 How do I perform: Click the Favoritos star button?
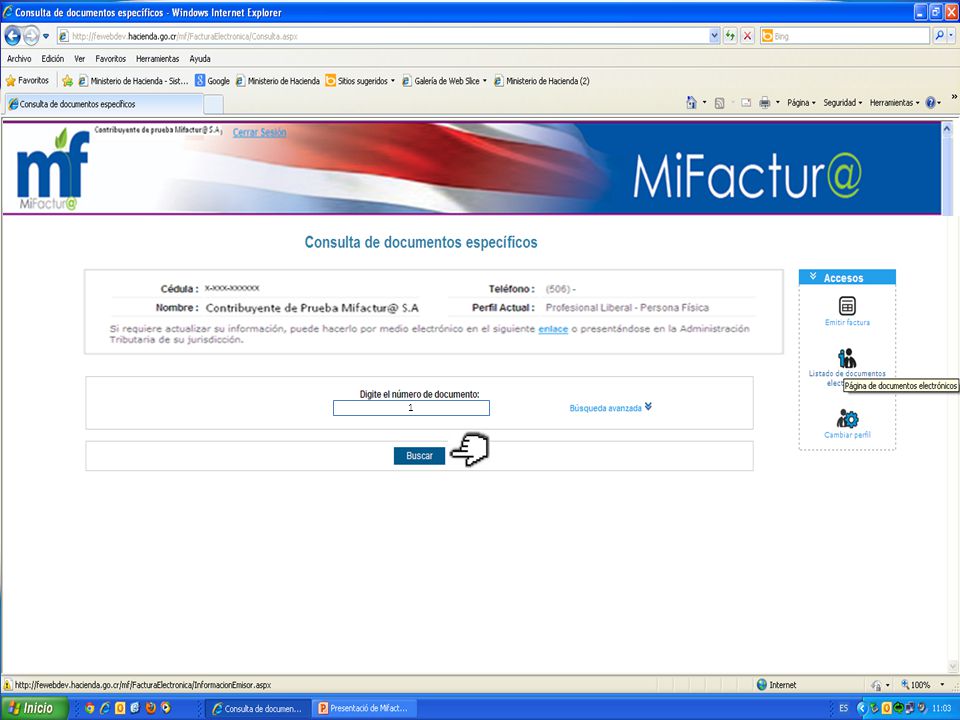point(27,80)
